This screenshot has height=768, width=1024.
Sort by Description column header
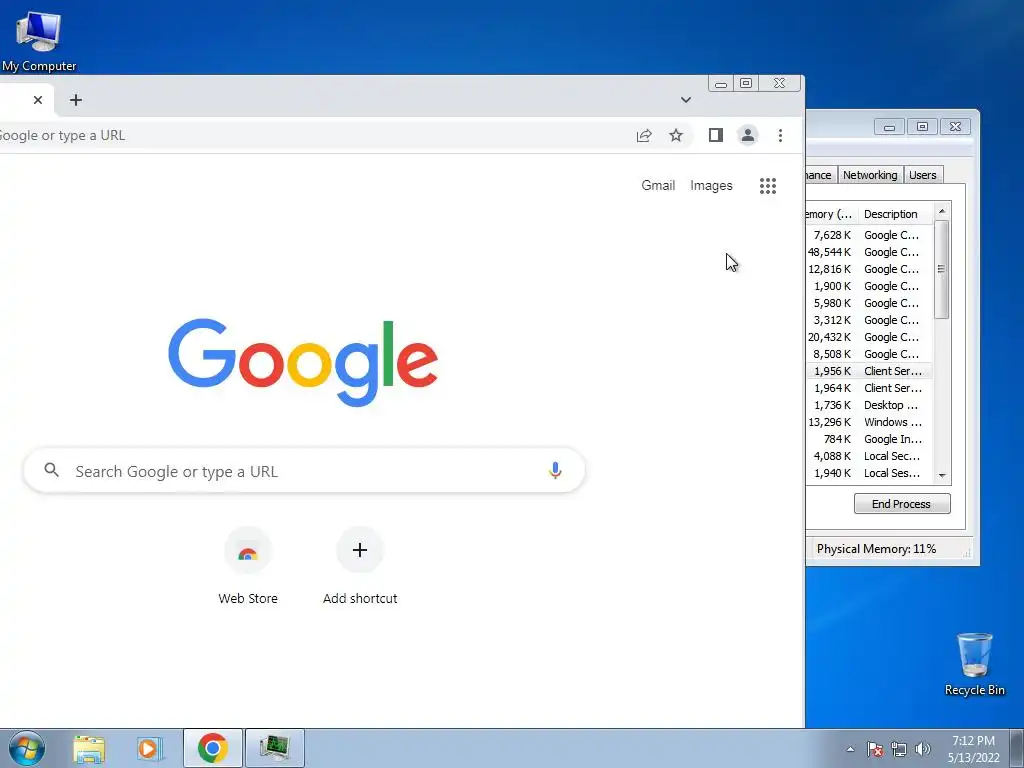895,214
